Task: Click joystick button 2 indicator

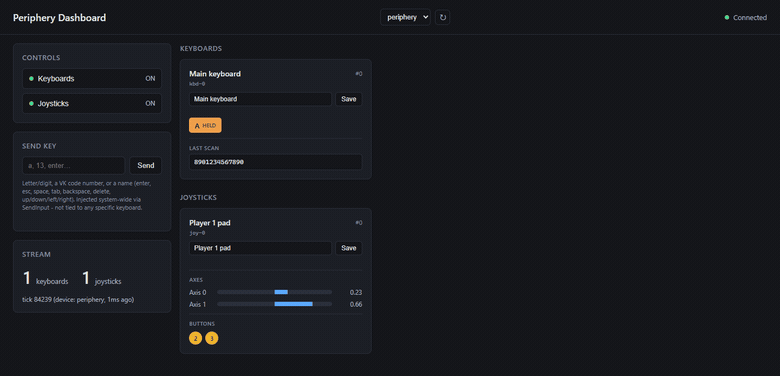Action: [195, 338]
